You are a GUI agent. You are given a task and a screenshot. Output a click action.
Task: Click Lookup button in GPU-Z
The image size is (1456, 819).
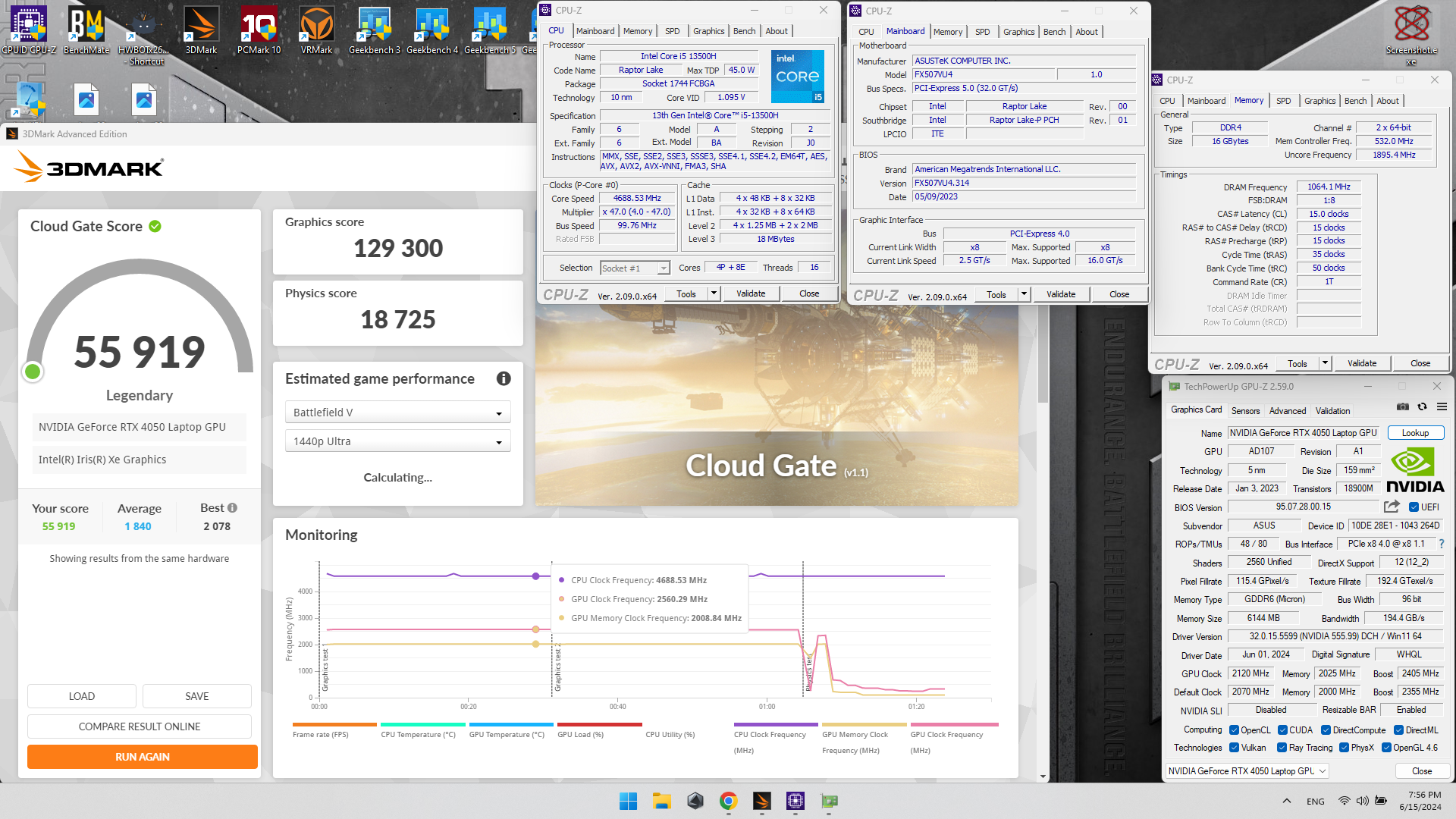pos(1415,433)
